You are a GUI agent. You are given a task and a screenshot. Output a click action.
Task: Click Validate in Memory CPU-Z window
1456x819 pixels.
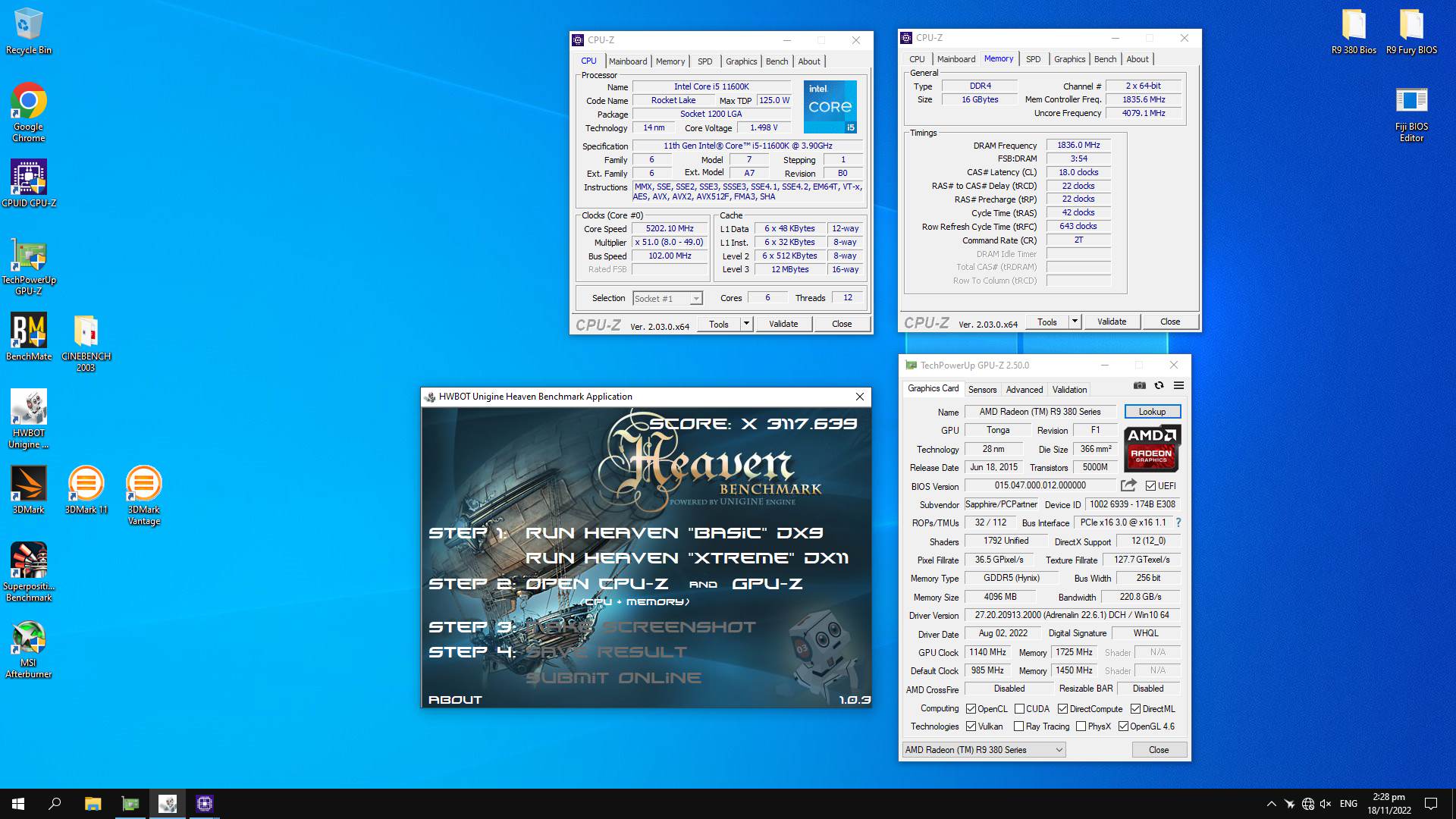click(1112, 322)
